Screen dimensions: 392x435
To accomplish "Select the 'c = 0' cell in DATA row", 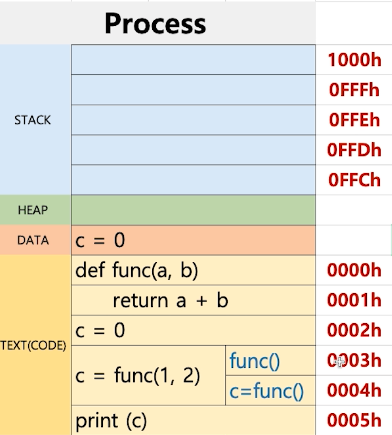I will pos(193,240).
